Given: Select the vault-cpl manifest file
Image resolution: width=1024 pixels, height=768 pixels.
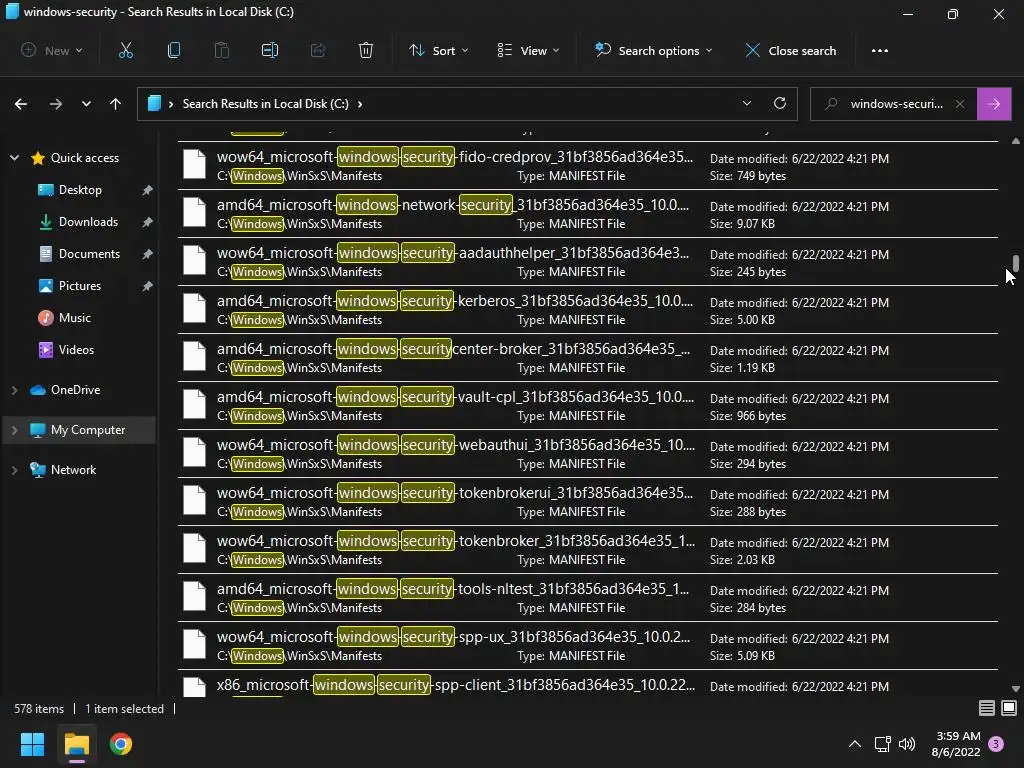Looking at the screenshot, I should 588,406.
